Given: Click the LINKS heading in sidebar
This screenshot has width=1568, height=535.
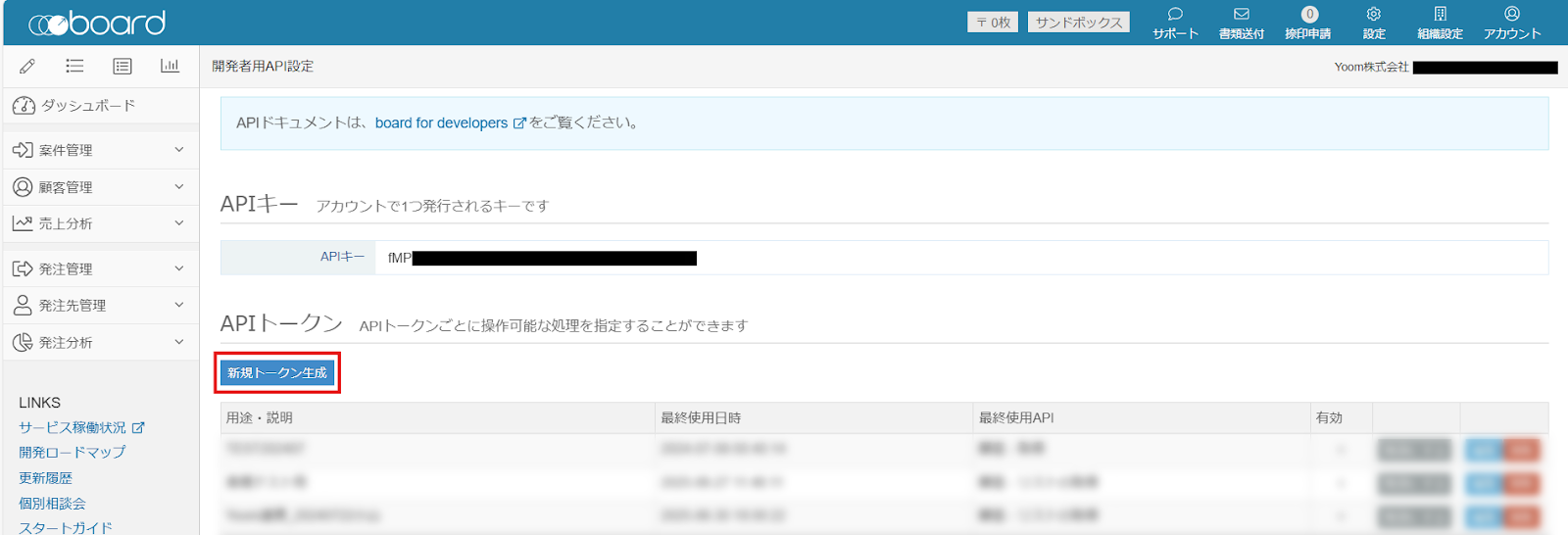Looking at the screenshot, I should [39, 403].
